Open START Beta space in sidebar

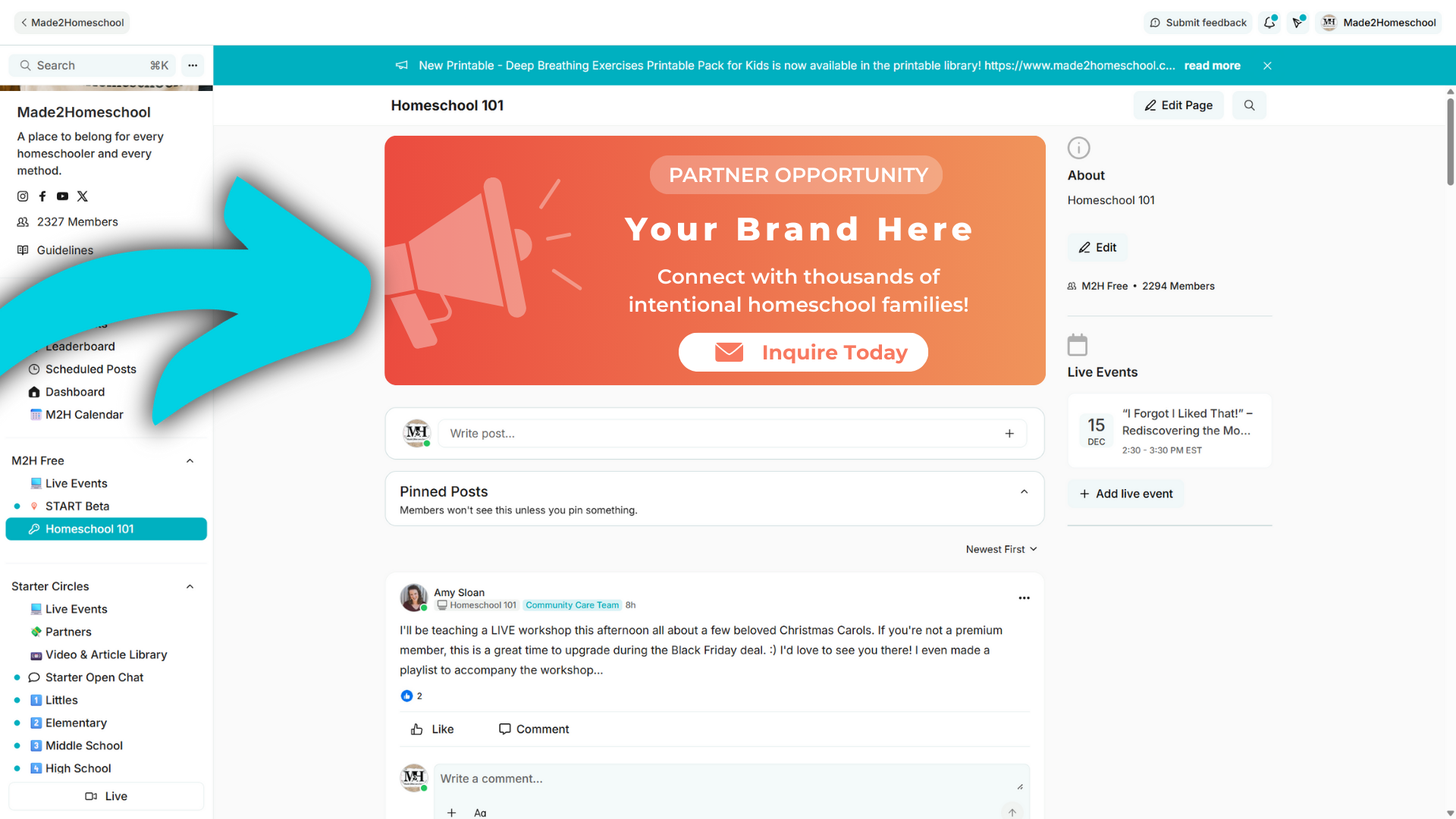click(x=77, y=506)
